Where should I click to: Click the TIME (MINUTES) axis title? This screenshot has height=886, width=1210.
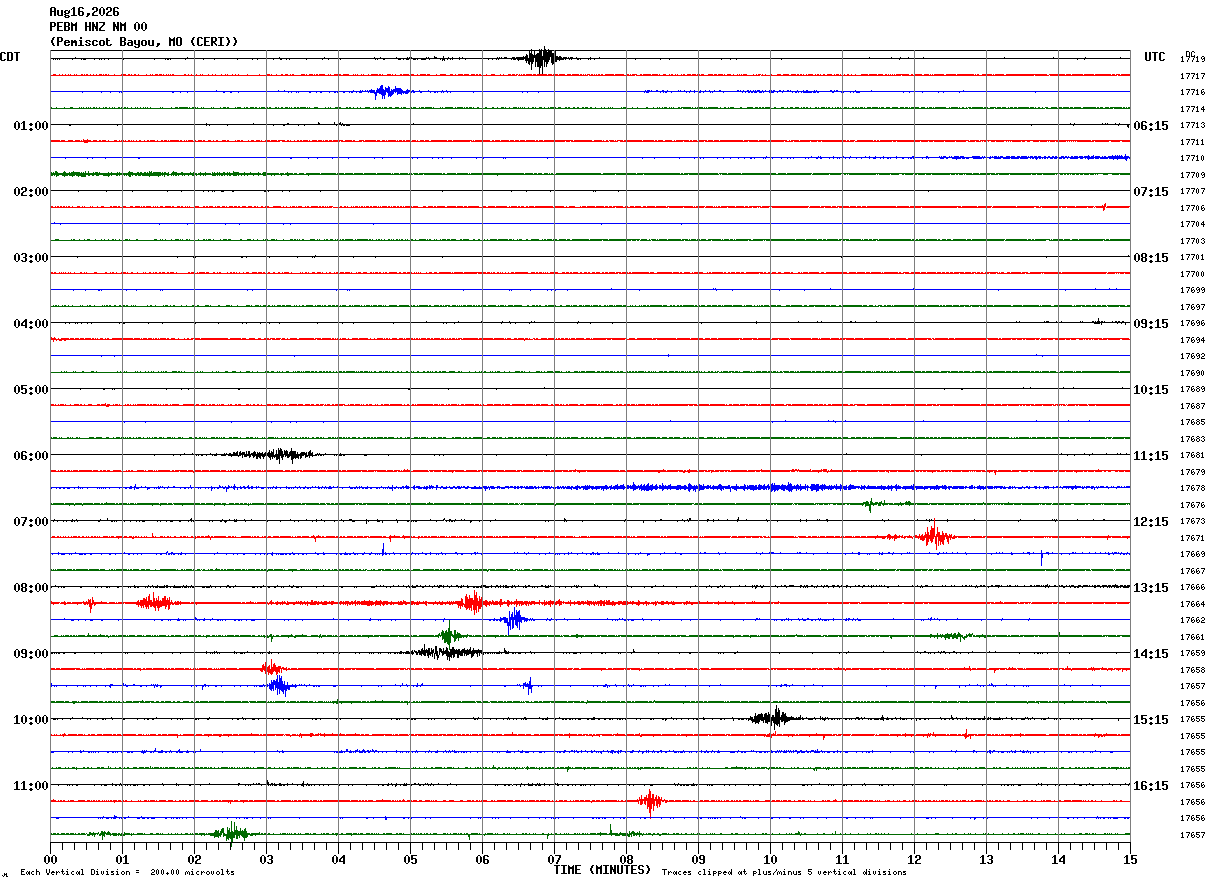point(602,870)
